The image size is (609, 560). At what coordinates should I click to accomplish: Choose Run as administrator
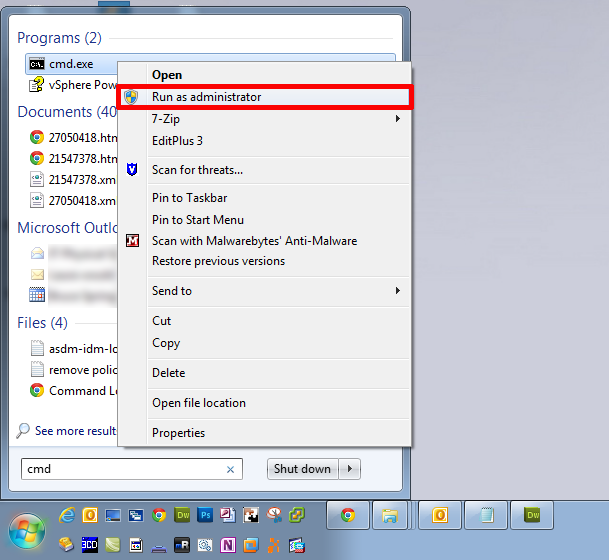pos(265,97)
